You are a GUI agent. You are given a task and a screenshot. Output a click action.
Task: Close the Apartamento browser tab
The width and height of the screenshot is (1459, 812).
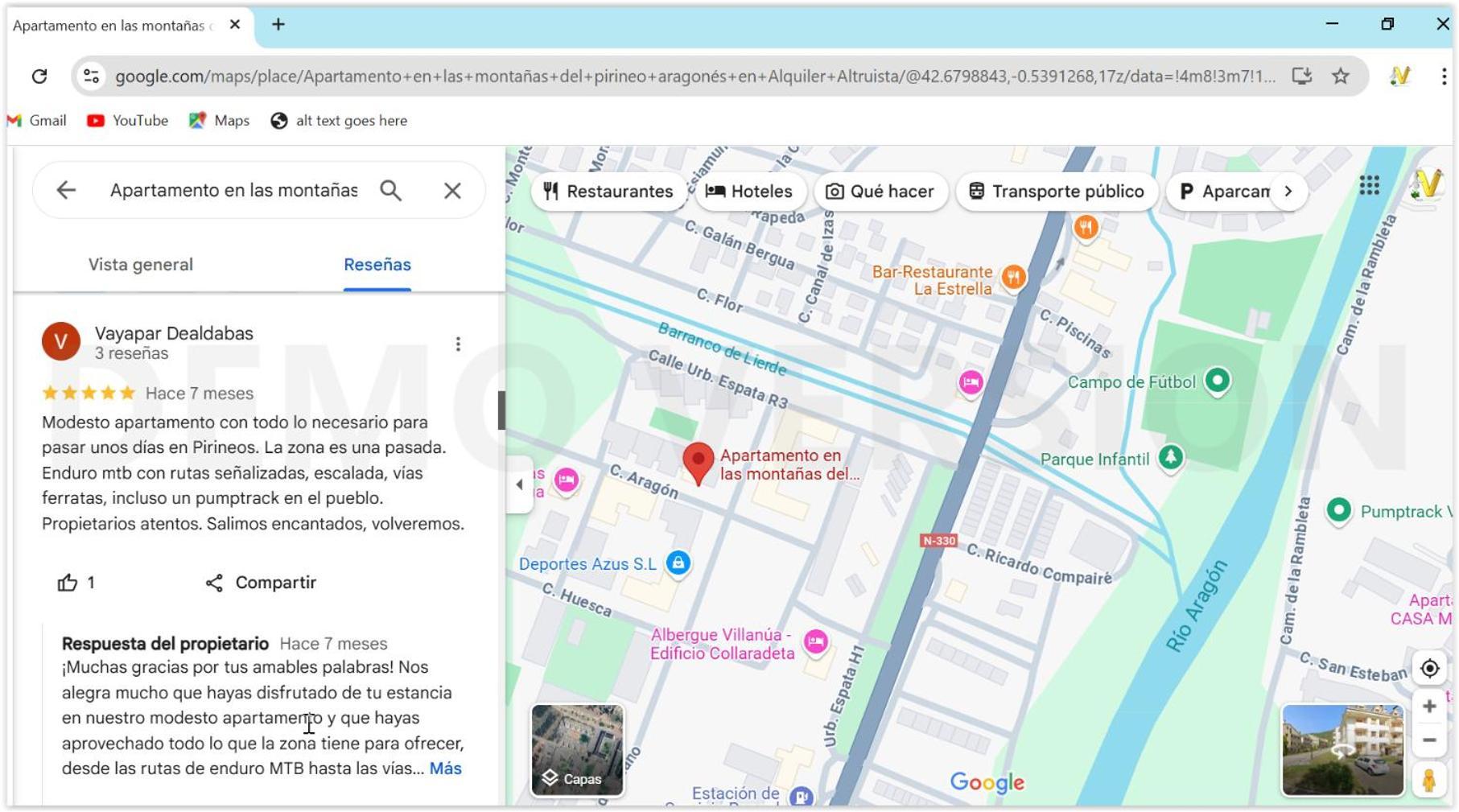(234, 25)
